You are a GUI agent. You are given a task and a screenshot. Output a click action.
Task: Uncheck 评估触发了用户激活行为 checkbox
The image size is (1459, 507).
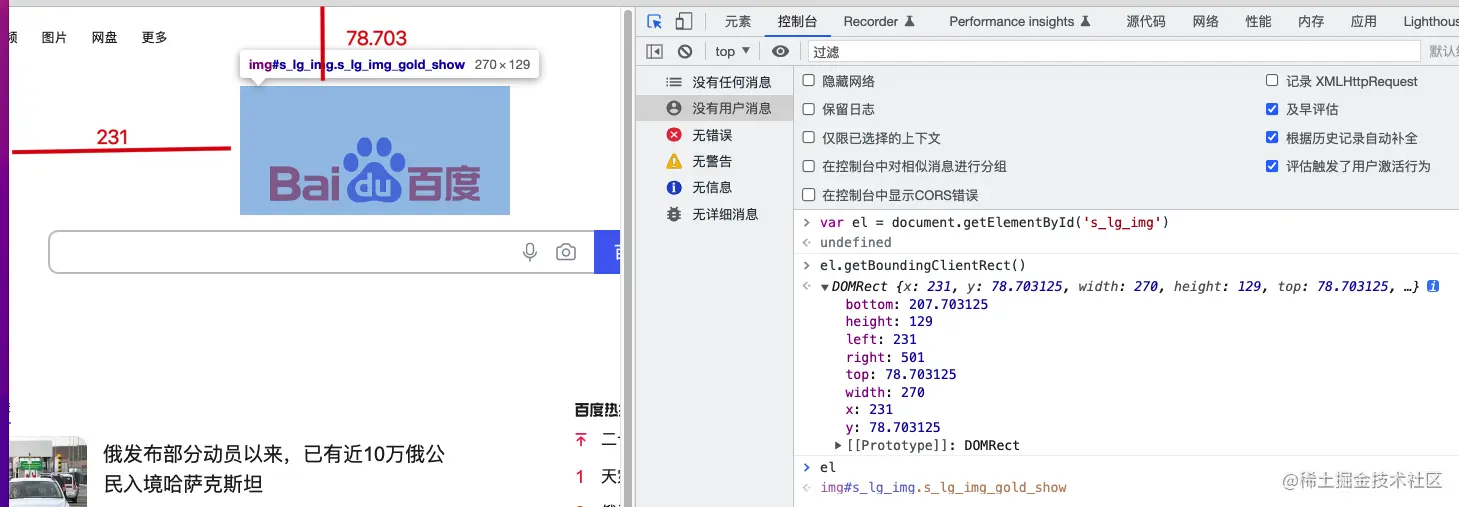pyautogui.click(x=1272, y=166)
